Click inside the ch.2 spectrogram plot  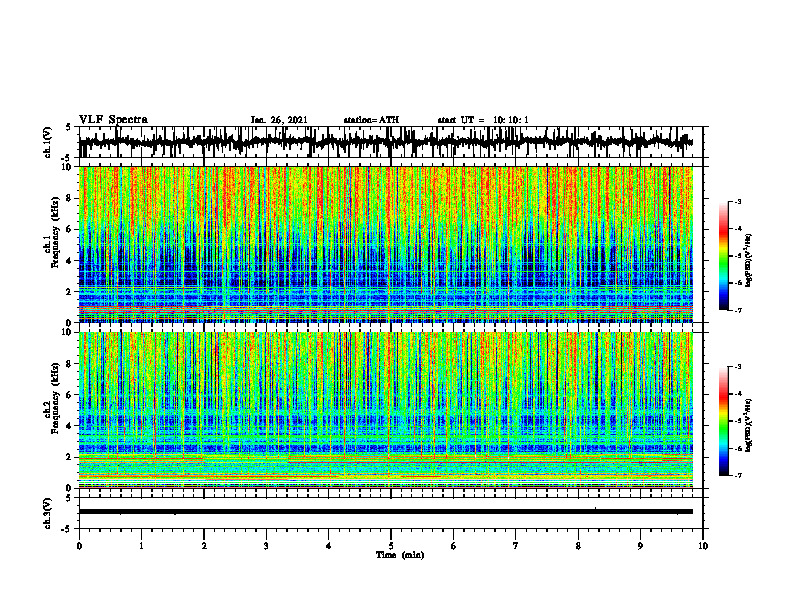click(386, 410)
